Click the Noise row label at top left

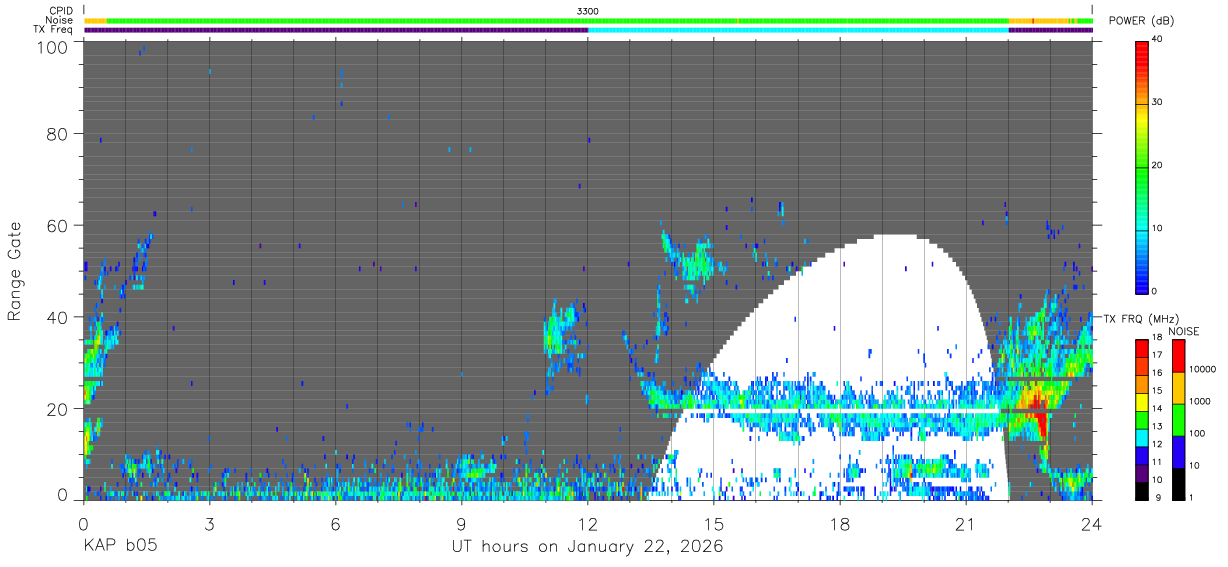(58, 20)
